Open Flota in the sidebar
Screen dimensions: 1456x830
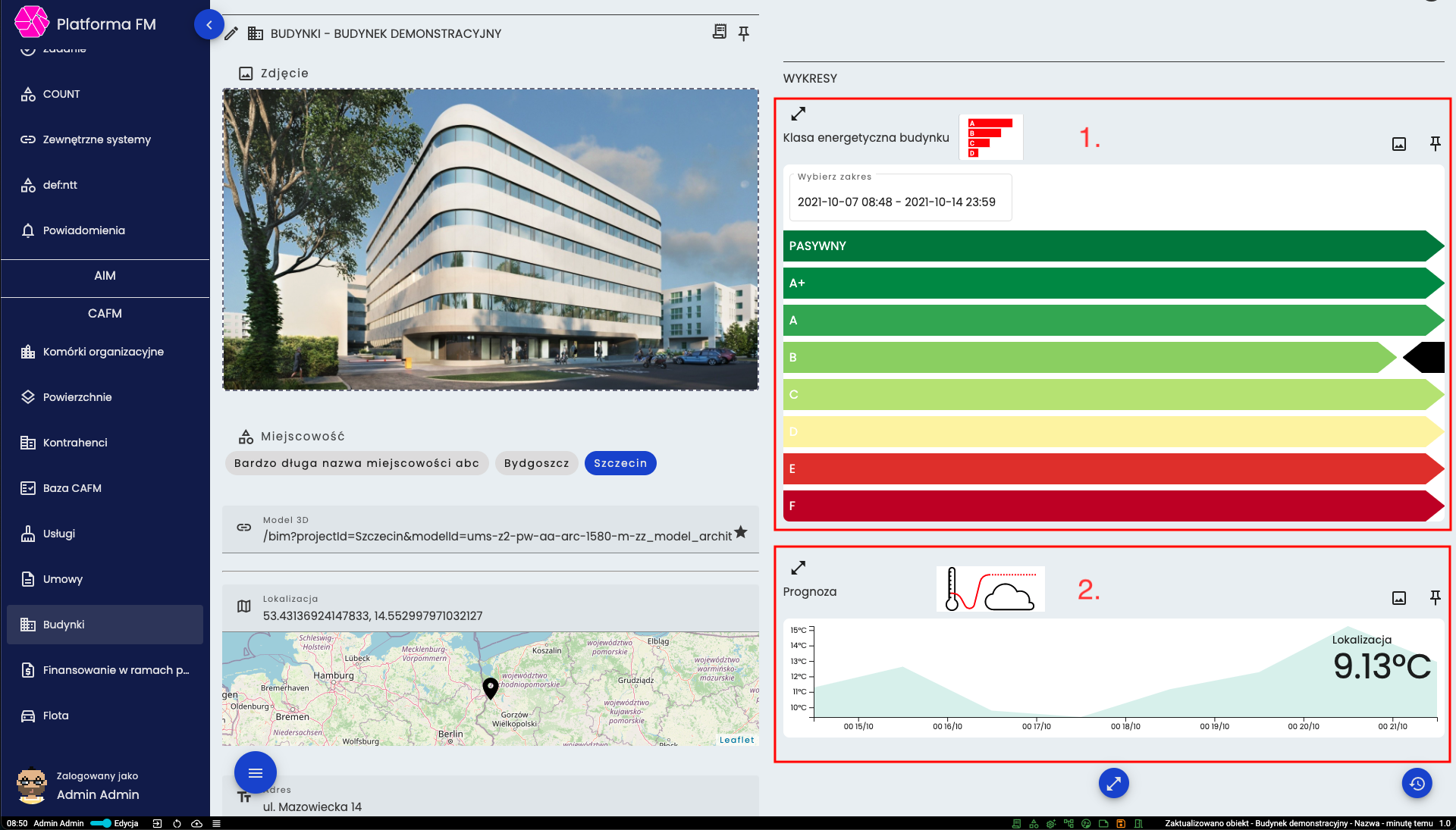point(105,716)
